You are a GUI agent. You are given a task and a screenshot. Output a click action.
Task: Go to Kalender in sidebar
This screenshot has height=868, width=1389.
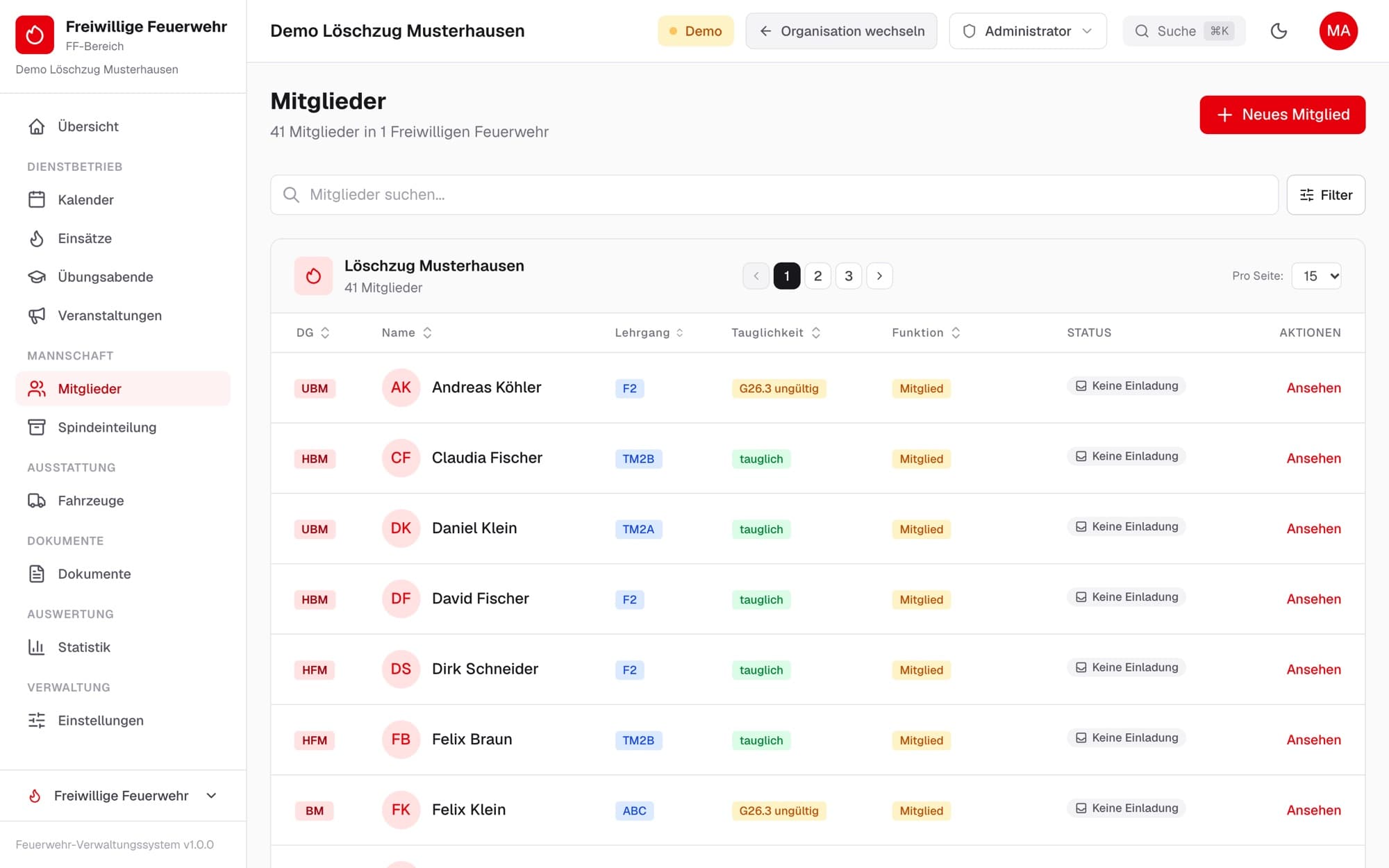click(123, 200)
